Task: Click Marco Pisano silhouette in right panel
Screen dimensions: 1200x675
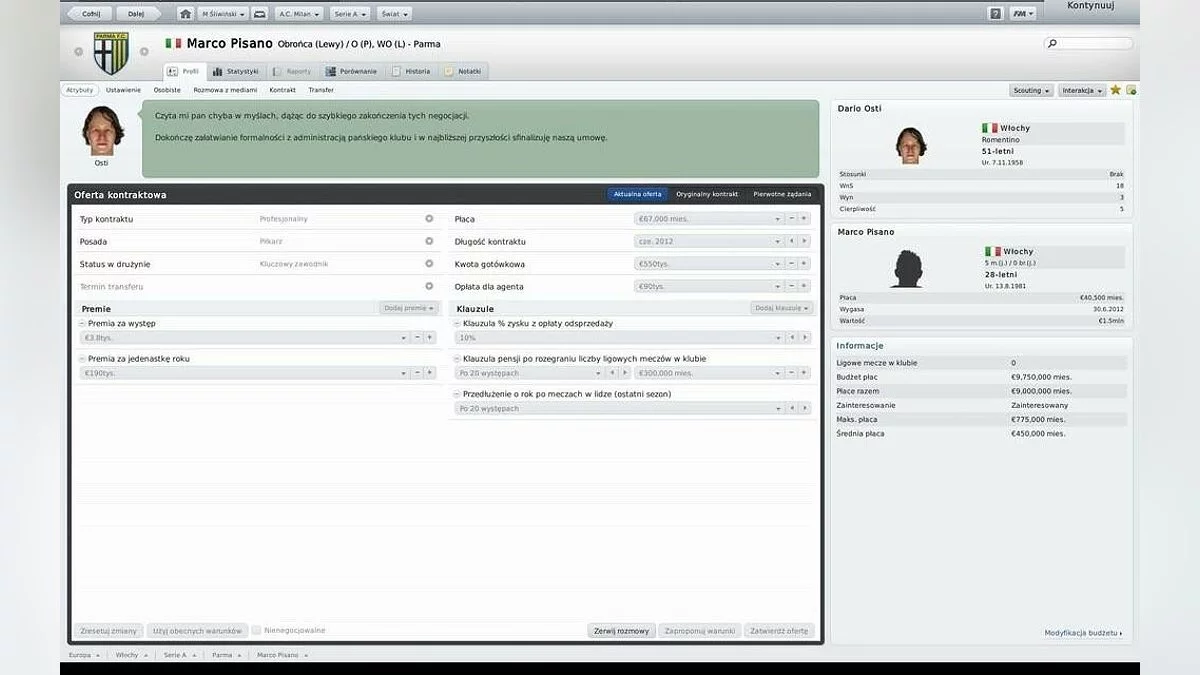Action: 907,268
